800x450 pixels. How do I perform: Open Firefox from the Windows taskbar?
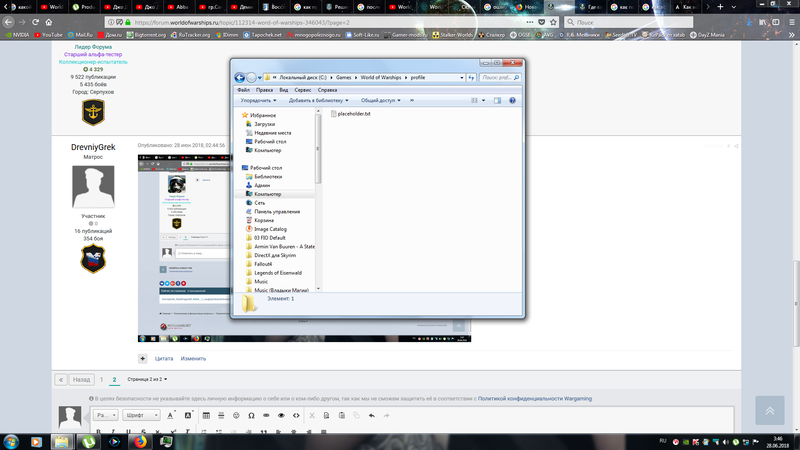(x=141, y=439)
